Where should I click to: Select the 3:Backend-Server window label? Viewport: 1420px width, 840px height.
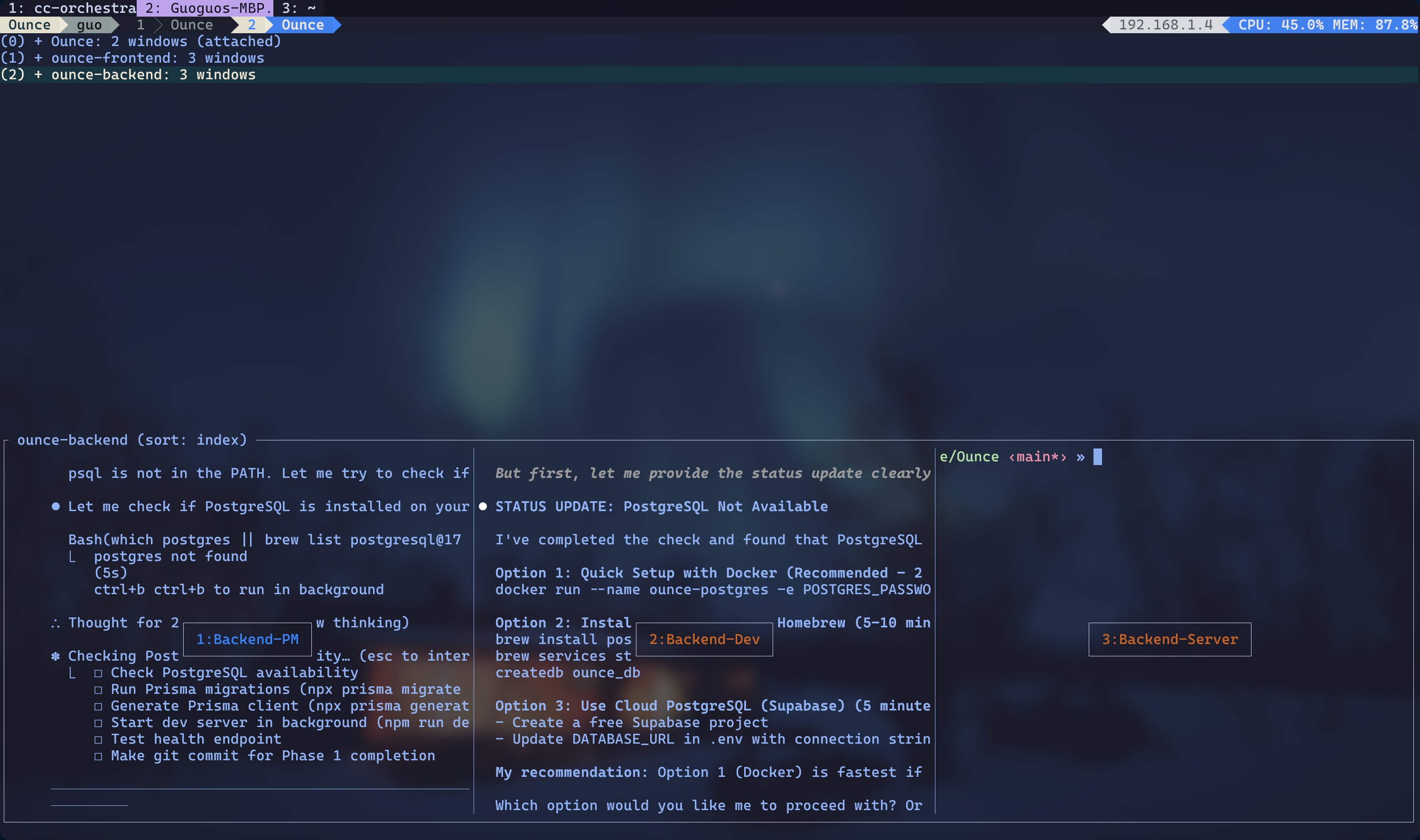(x=1169, y=640)
